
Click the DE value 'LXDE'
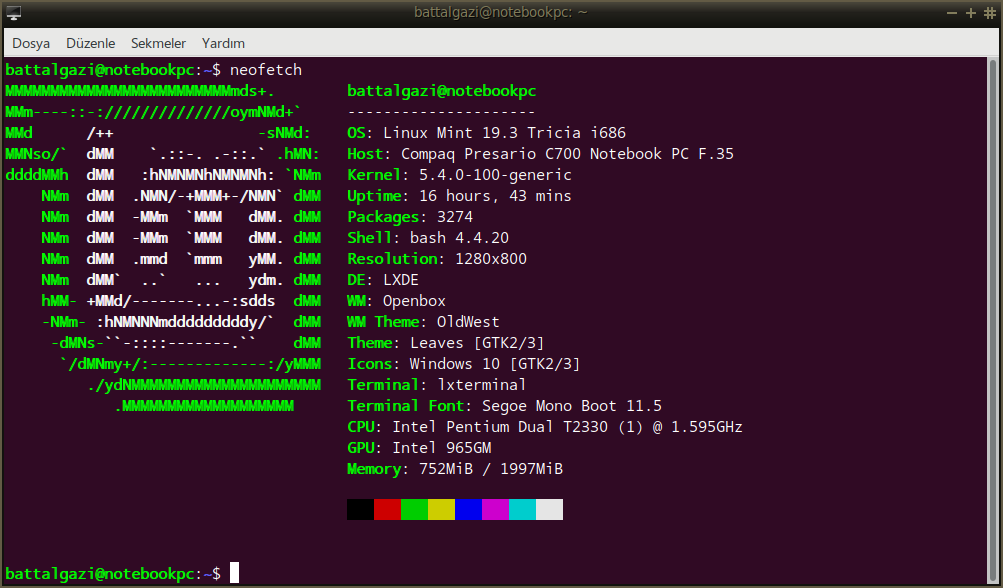tap(400, 280)
